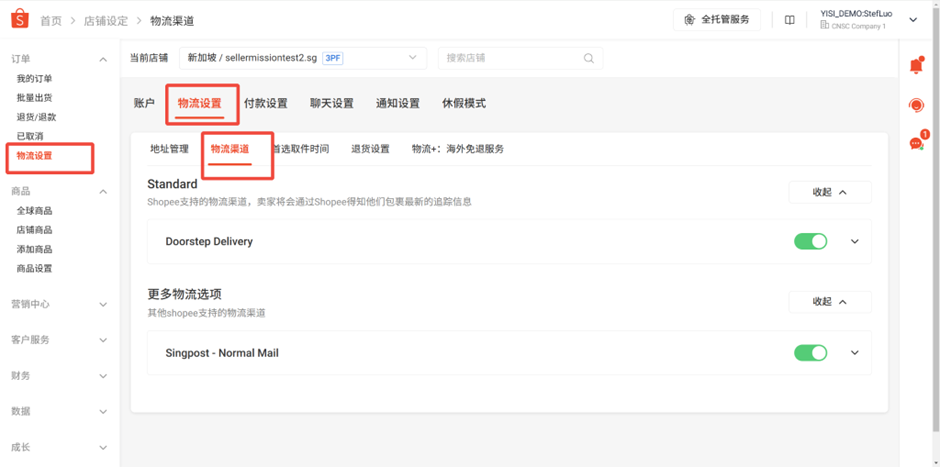
Task: Click the Singpost - Normal Mail label
Action: tap(222, 353)
